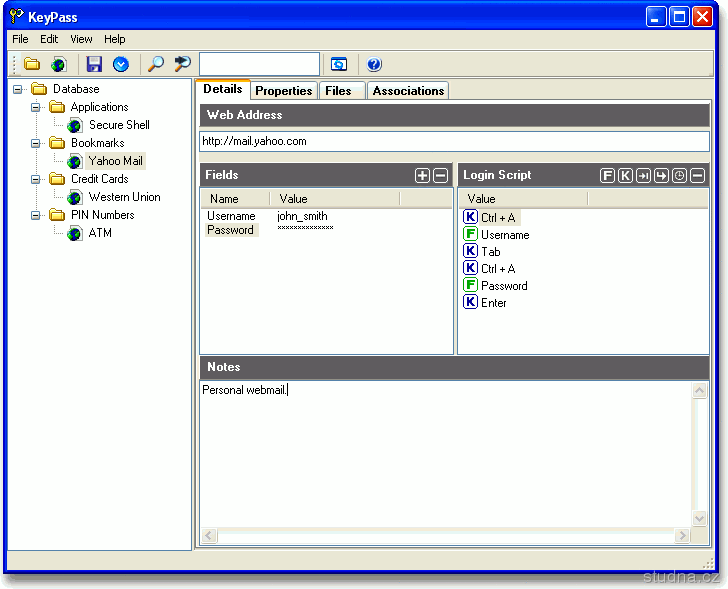Click the magnifier search icon in toolbar
This screenshot has width=728, height=589.
[x=156, y=65]
